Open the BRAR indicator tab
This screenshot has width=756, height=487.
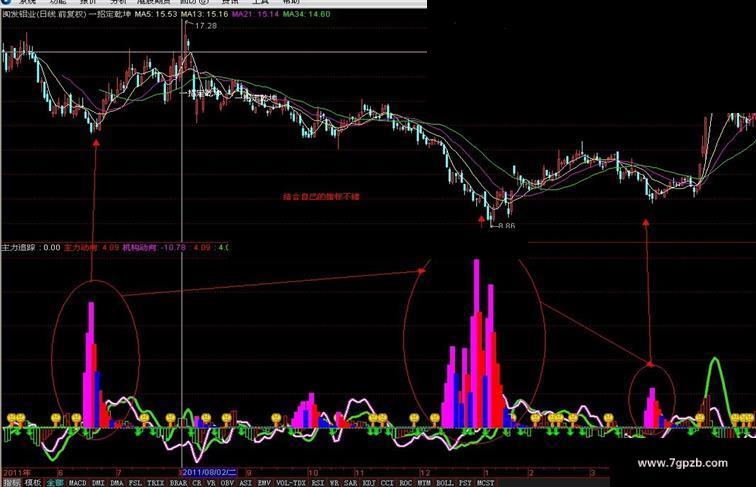point(178,483)
